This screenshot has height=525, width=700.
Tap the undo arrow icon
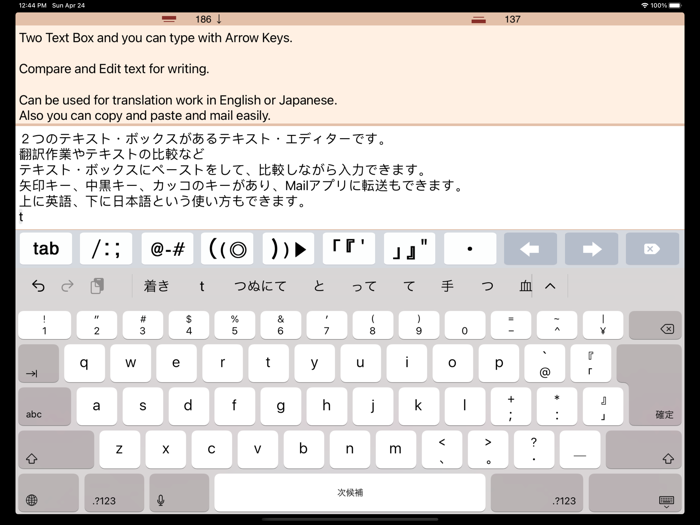(x=38, y=286)
